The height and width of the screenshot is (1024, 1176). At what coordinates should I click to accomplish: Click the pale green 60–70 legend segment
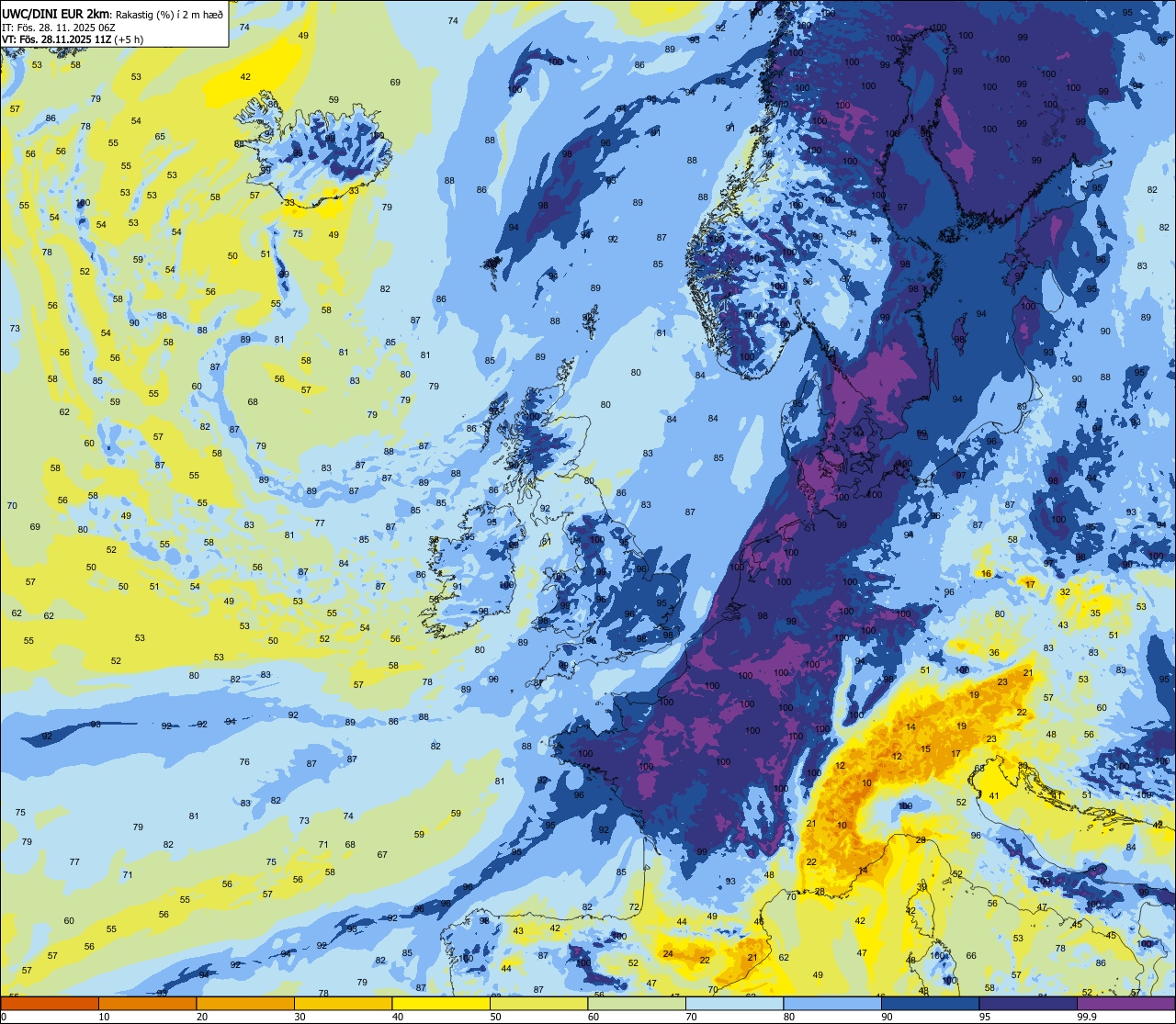point(637,1003)
